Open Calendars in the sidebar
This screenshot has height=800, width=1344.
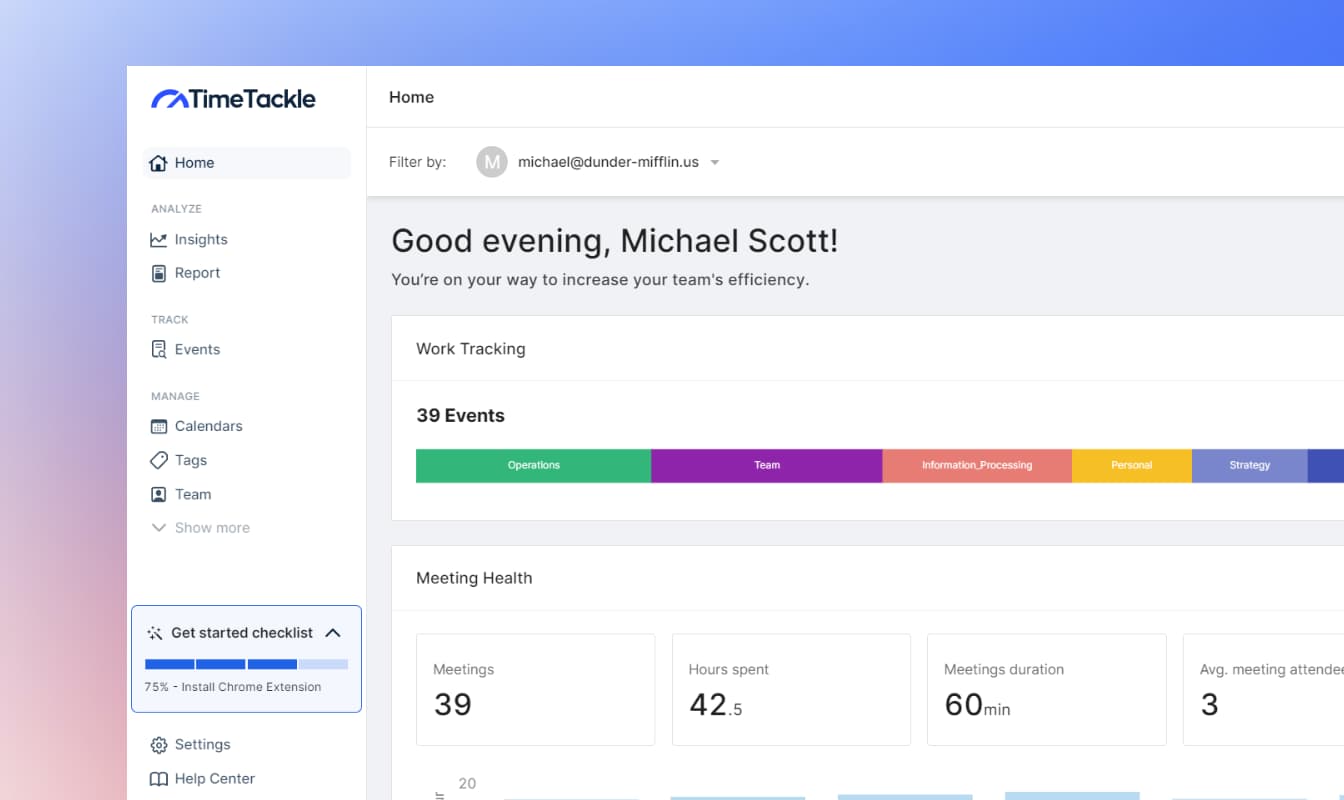(208, 426)
